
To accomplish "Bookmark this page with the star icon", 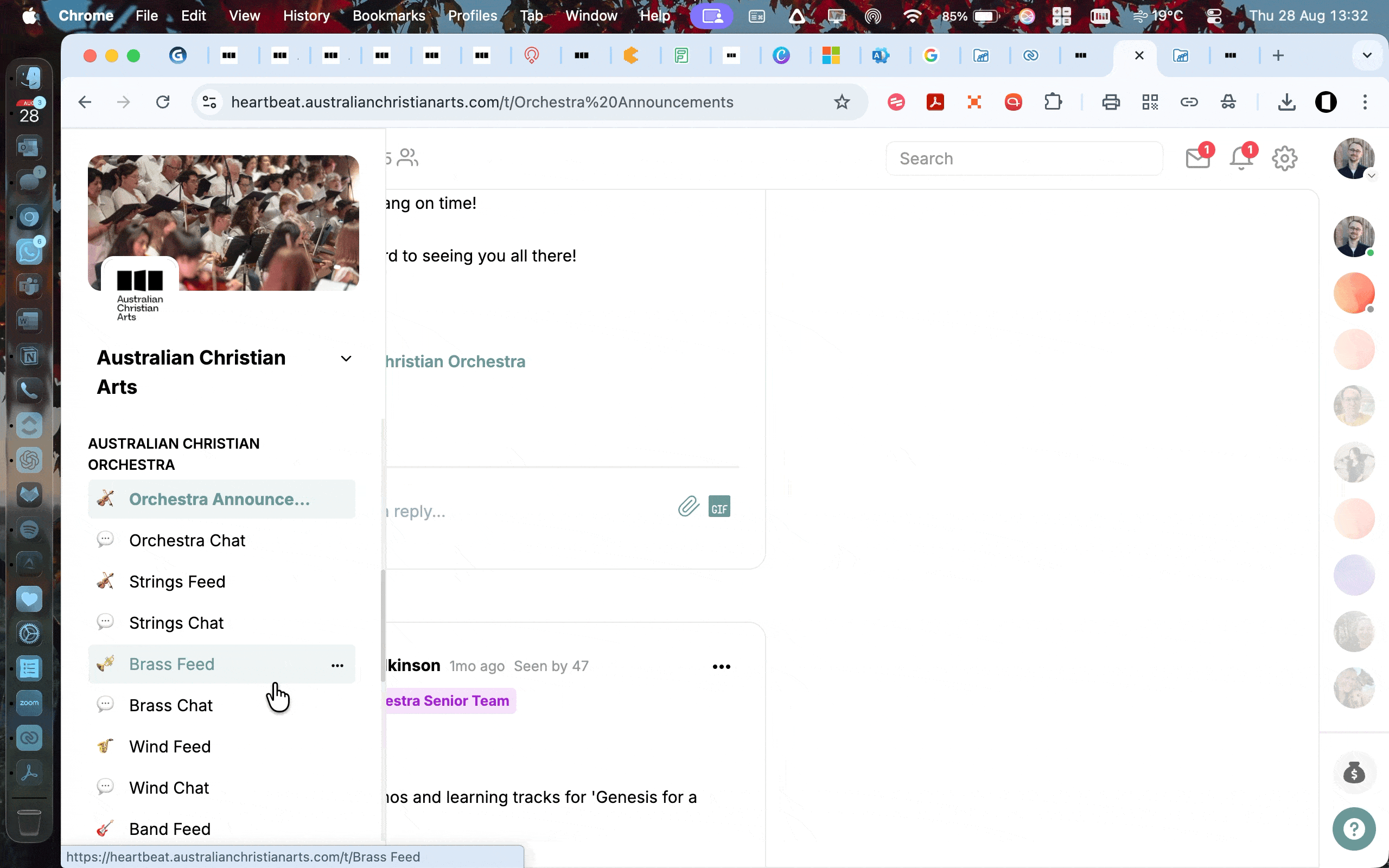I will [x=842, y=102].
